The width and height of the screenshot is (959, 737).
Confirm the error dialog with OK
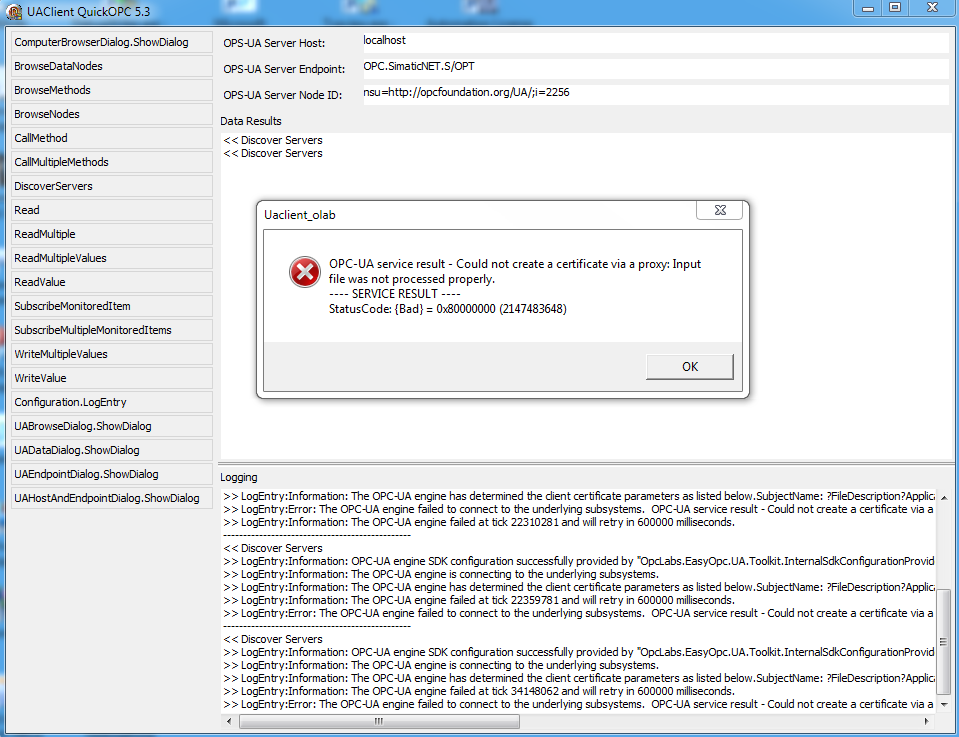click(690, 366)
